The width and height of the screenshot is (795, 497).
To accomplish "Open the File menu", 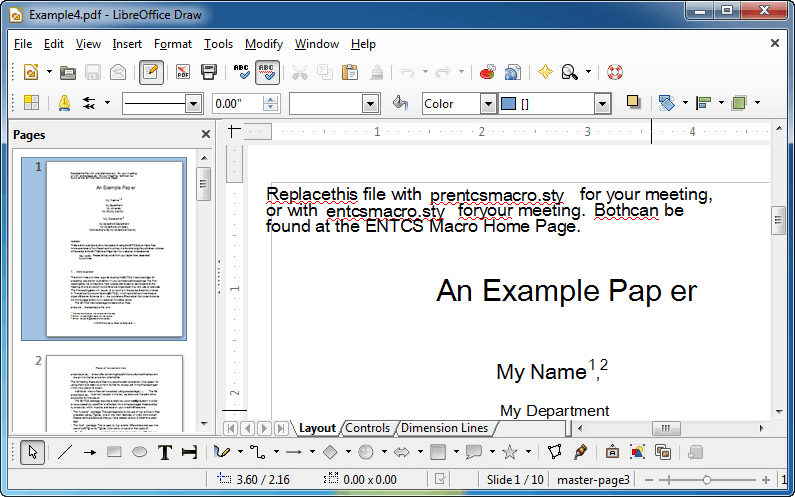I will 23,44.
